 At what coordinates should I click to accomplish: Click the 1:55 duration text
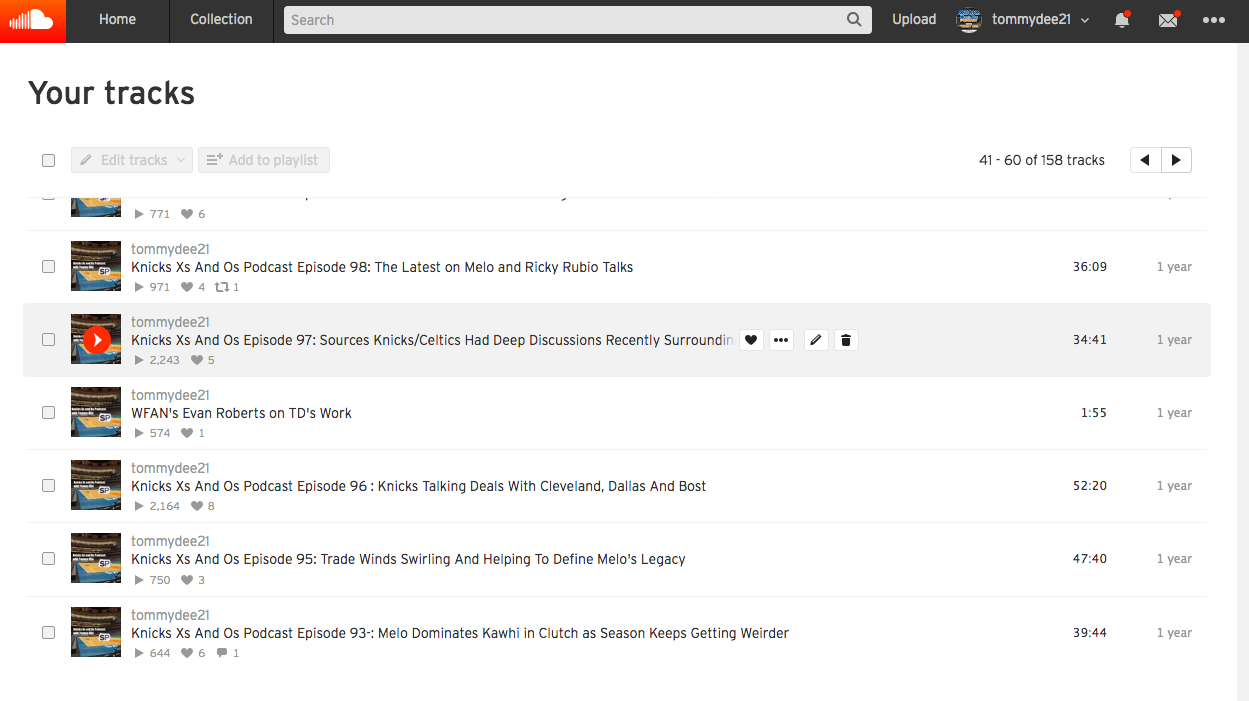point(1094,413)
